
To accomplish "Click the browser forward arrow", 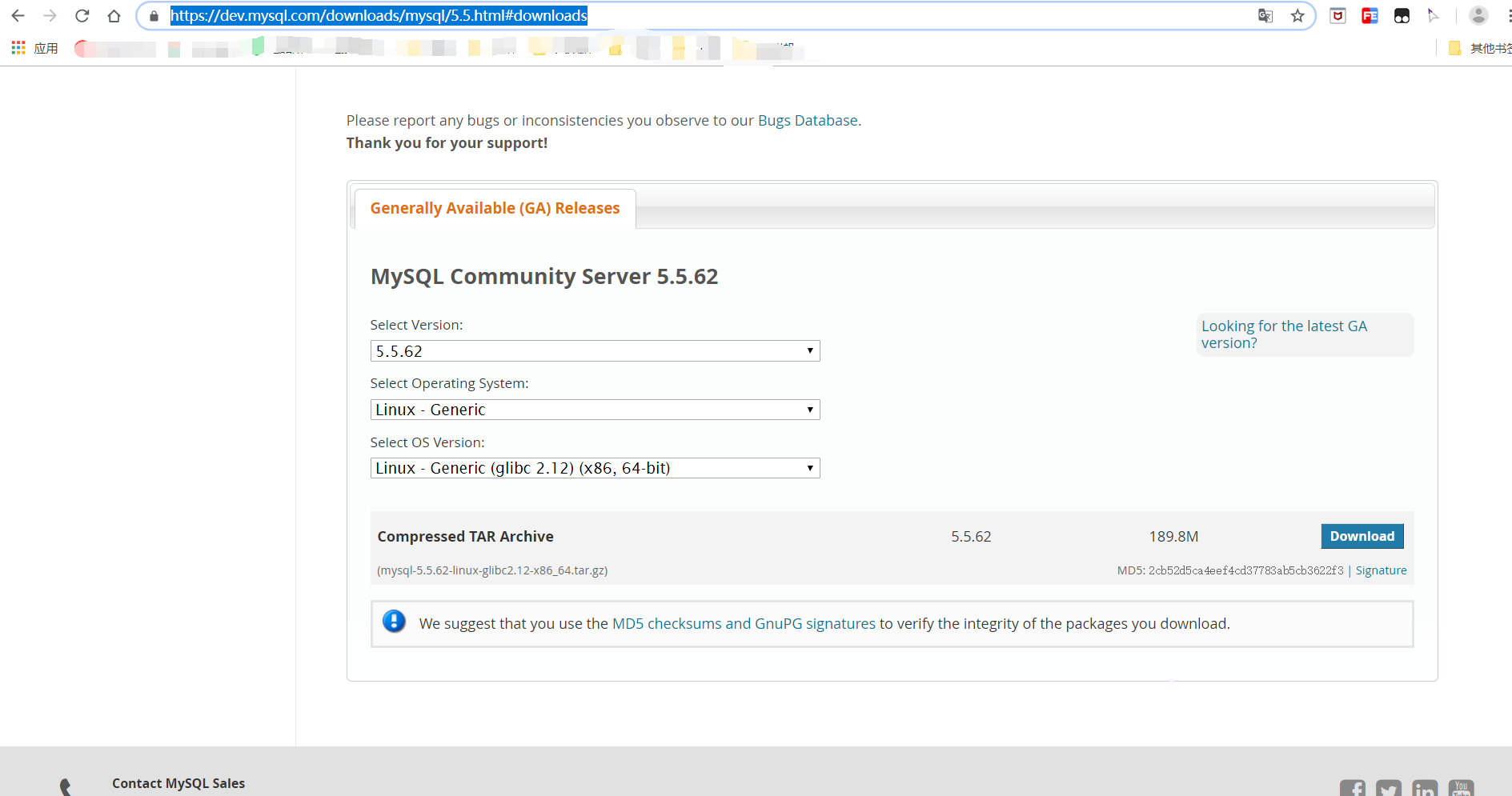I will [x=50, y=16].
